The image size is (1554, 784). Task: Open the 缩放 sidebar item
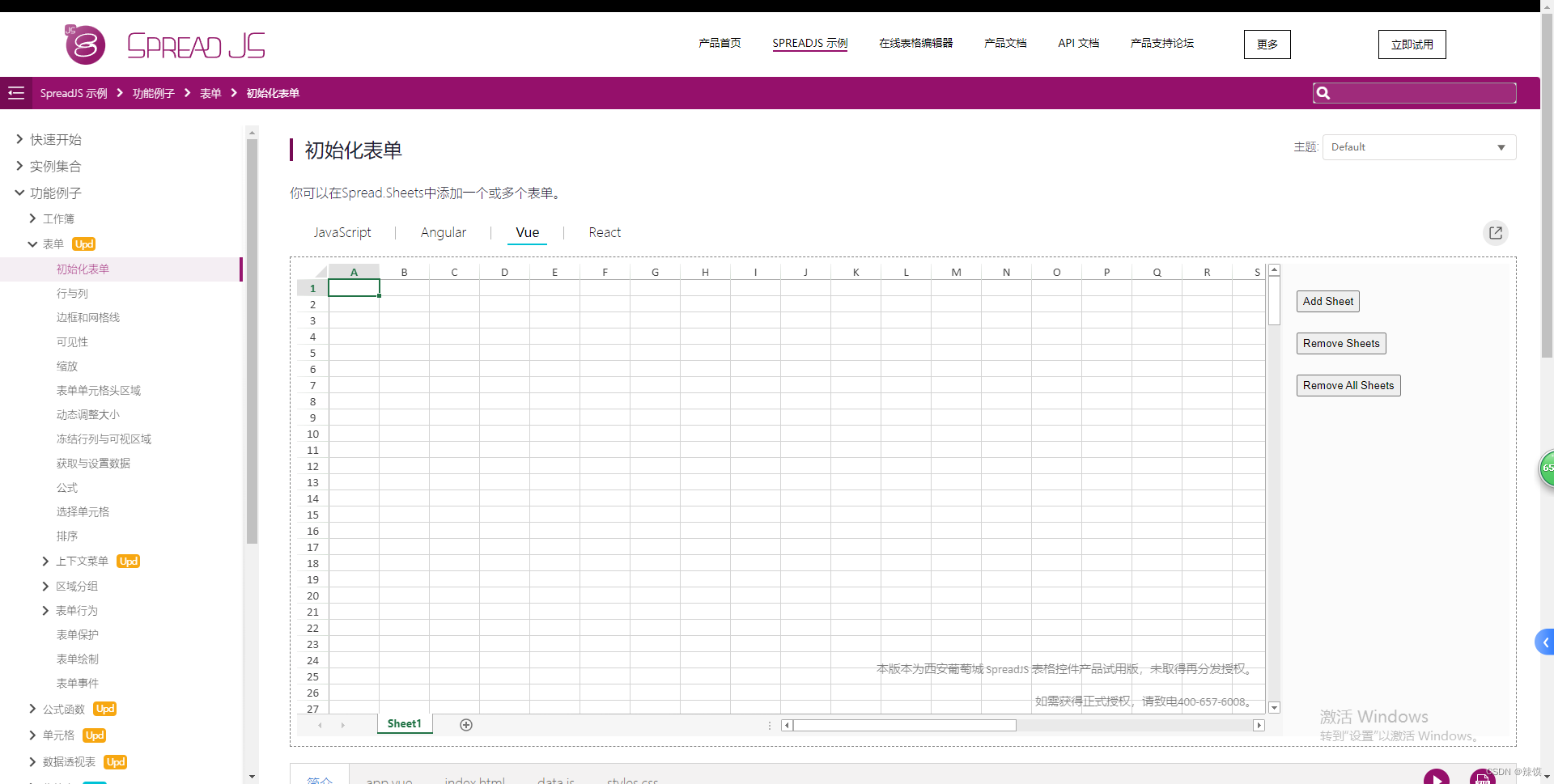pos(67,367)
